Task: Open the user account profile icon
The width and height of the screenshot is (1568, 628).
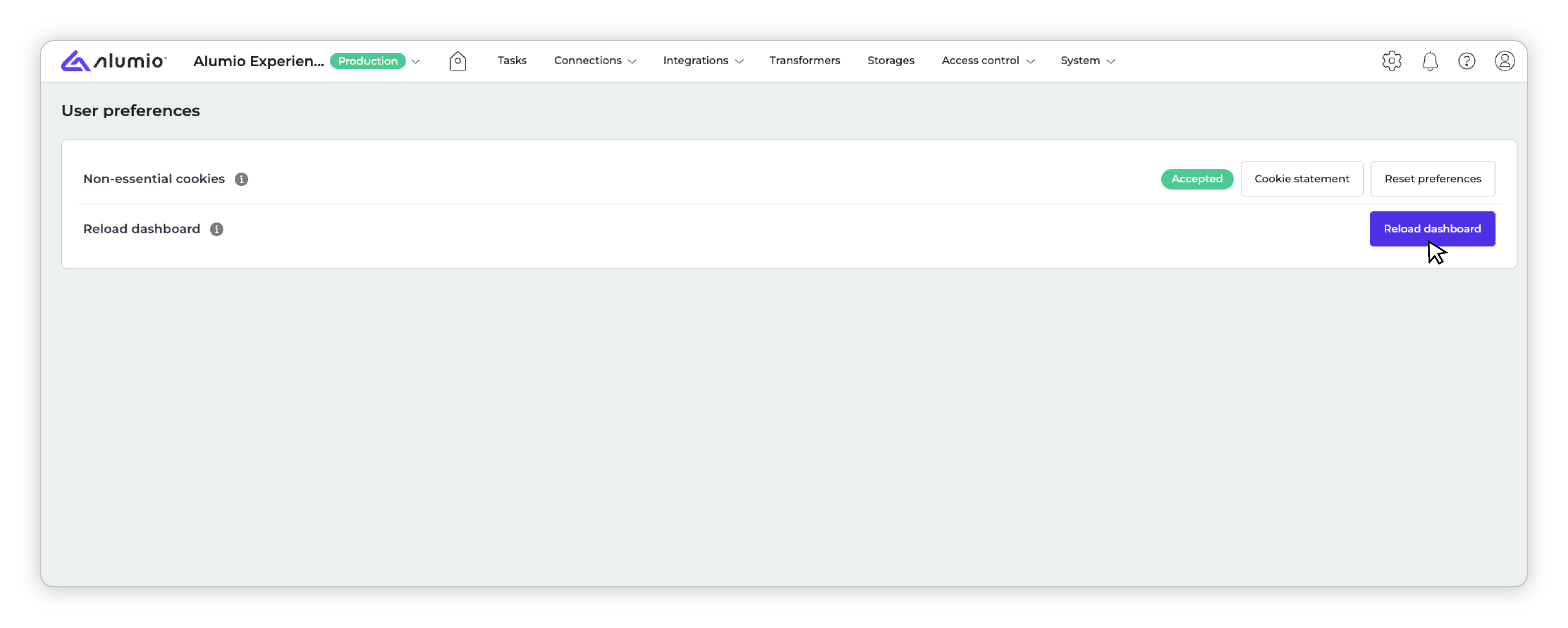Action: 1504,61
